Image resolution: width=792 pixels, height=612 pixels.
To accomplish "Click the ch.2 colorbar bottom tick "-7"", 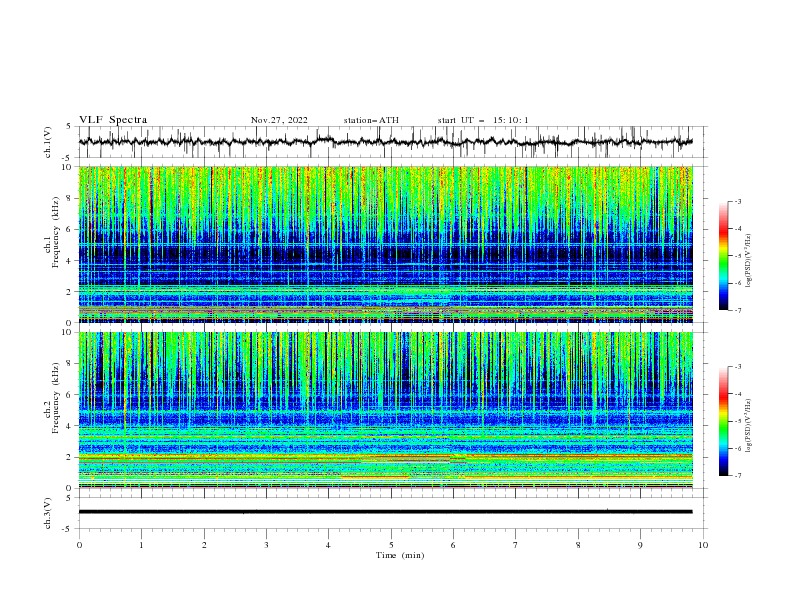I will coord(737,475).
